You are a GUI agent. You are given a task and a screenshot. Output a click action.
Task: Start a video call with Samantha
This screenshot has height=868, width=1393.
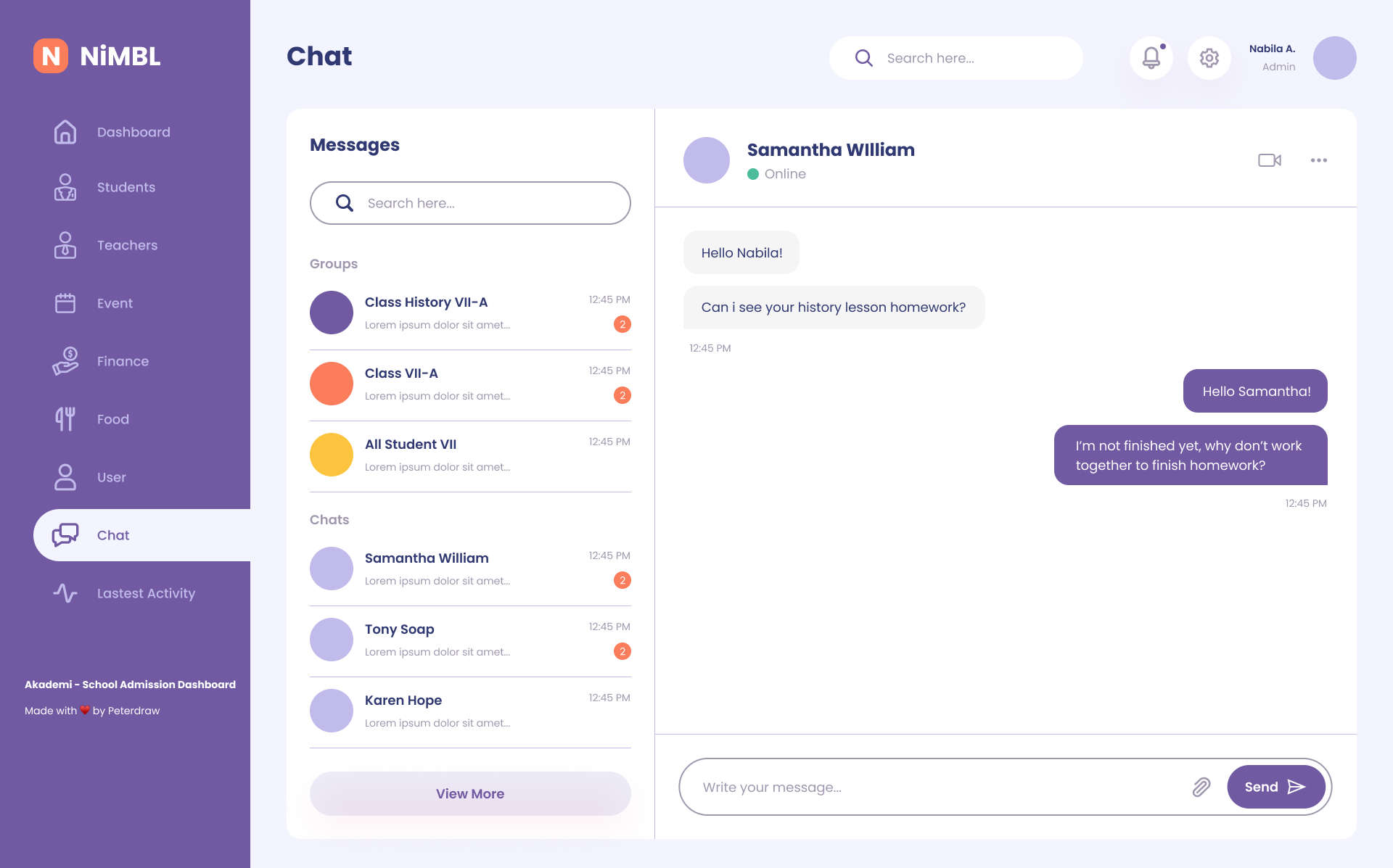1269,160
